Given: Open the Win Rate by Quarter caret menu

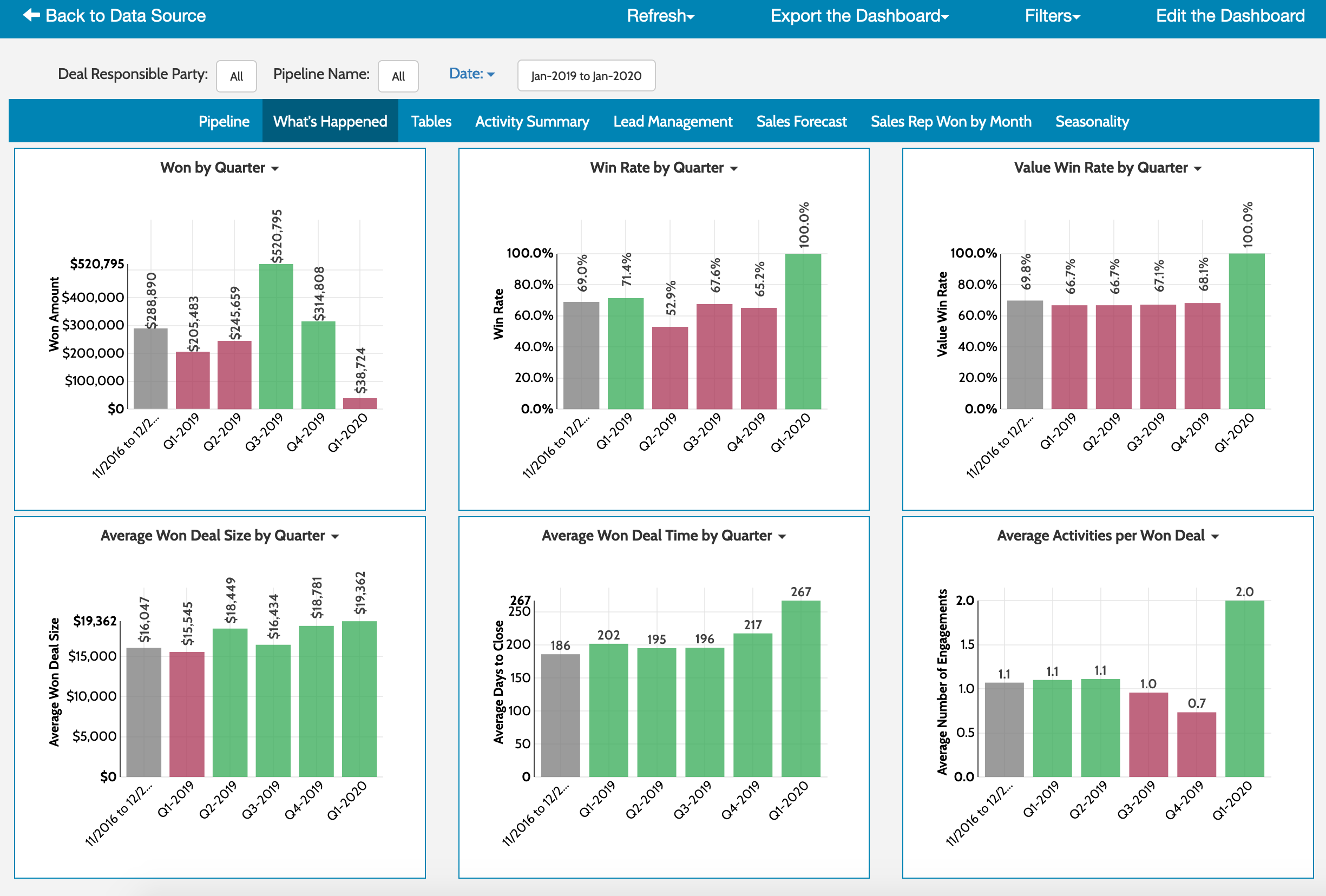Looking at the screenshot, I should point(734,168).
